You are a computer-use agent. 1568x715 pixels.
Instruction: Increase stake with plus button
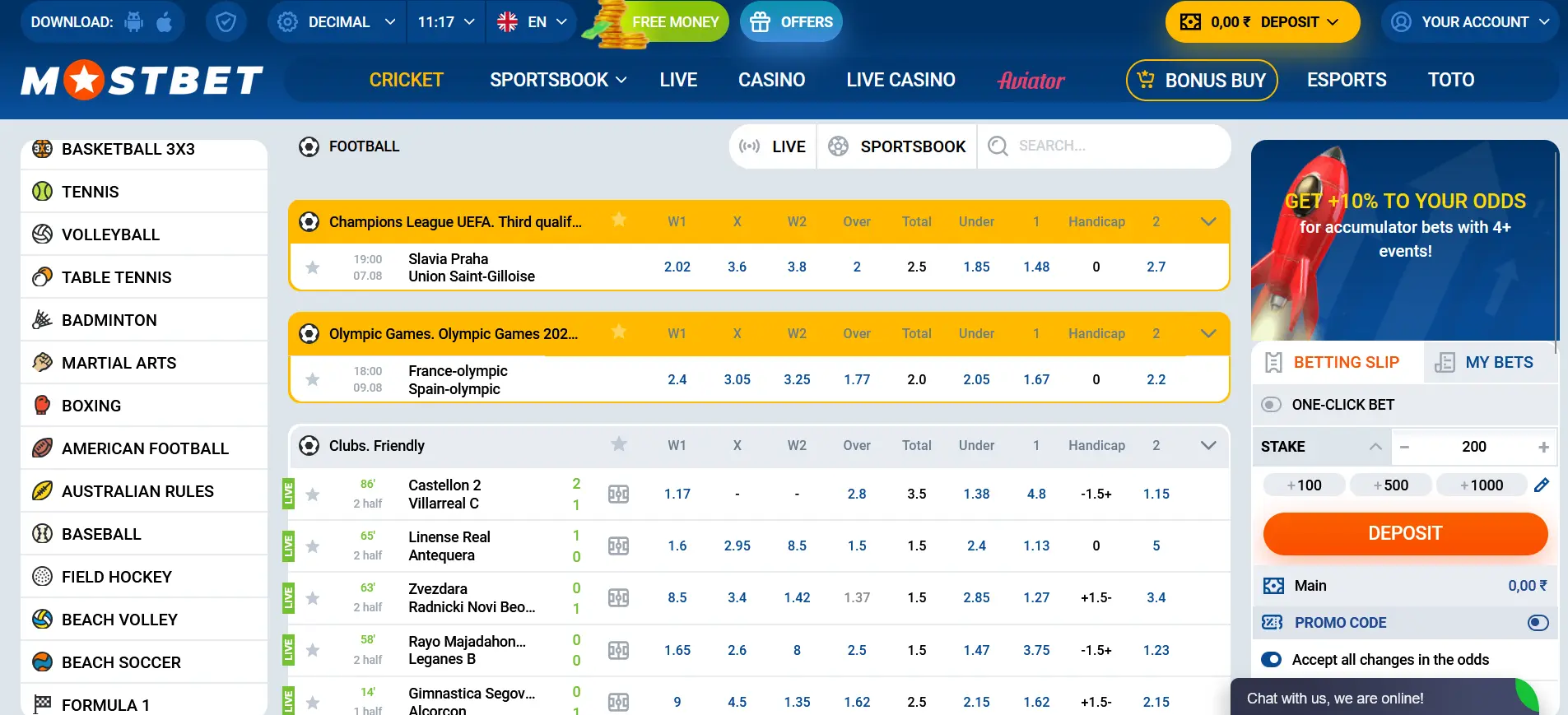click(1543, 447)
